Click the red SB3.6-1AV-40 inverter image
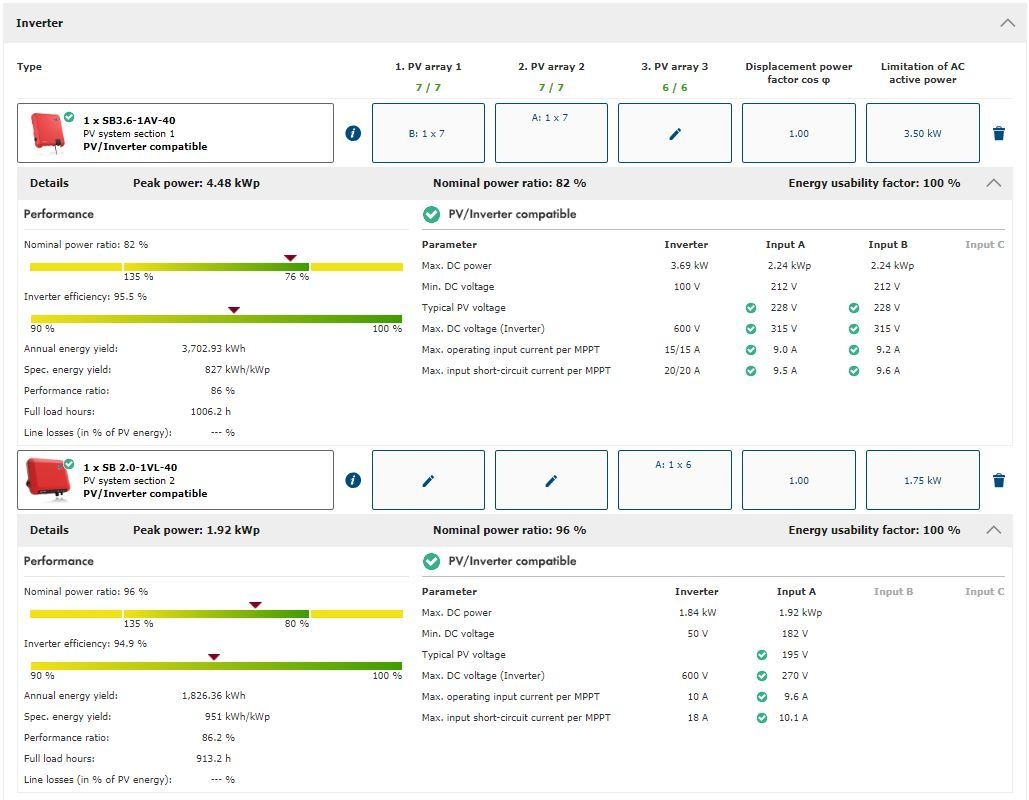 (48, 131)
